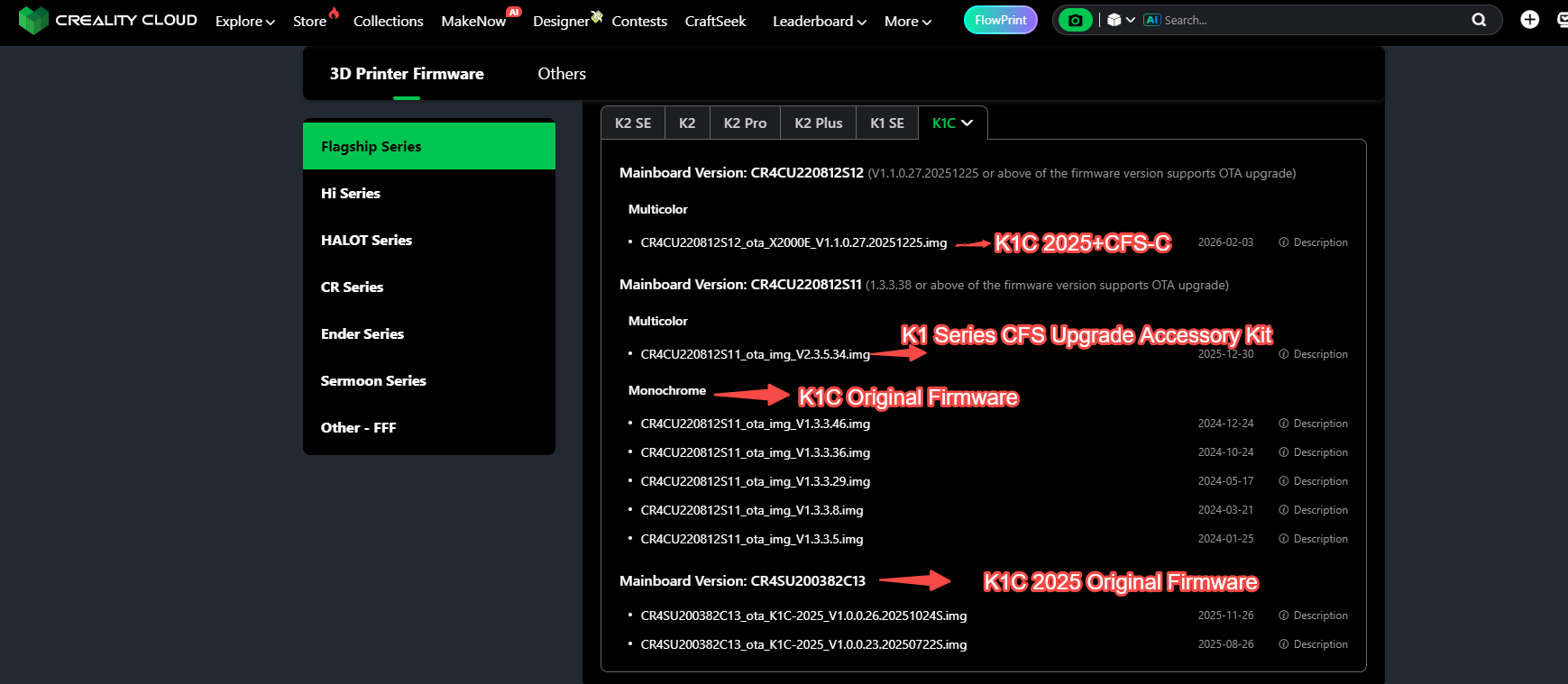Open the More dropdown menu
This screenshot has height=684, width=1568.
pos(907,21)
